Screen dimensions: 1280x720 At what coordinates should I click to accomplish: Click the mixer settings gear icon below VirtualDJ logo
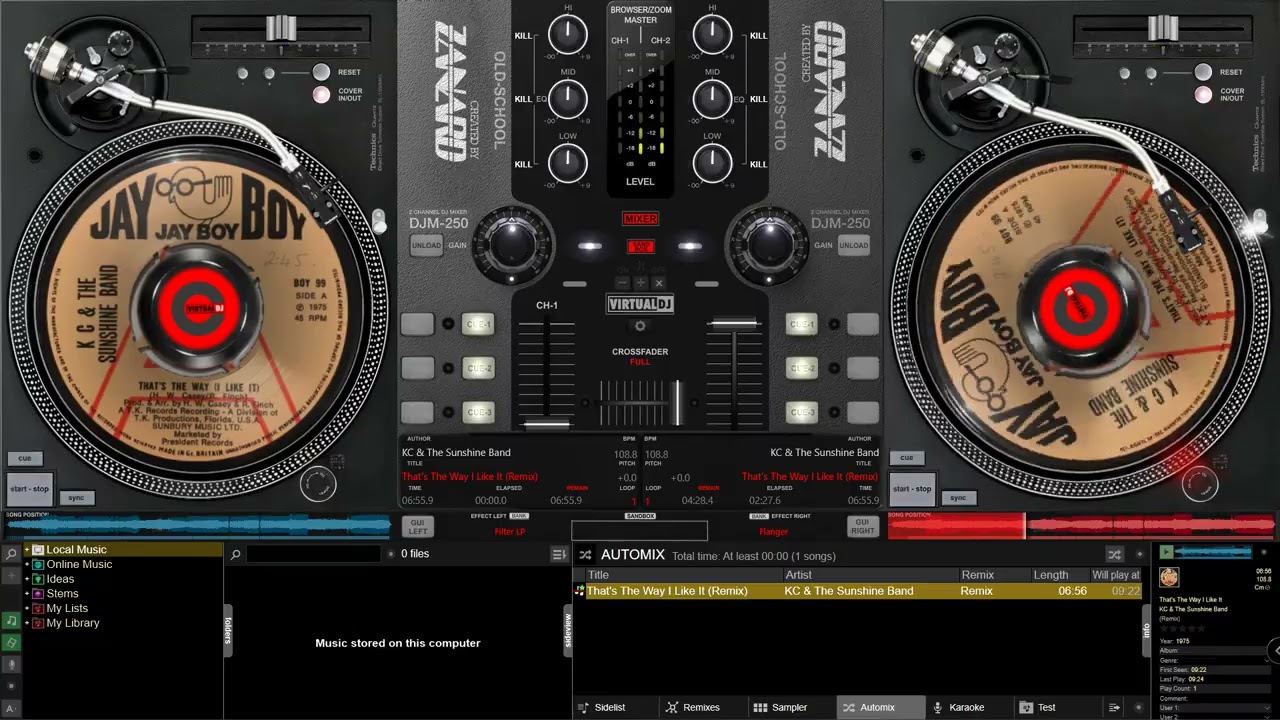pos(640,326)
